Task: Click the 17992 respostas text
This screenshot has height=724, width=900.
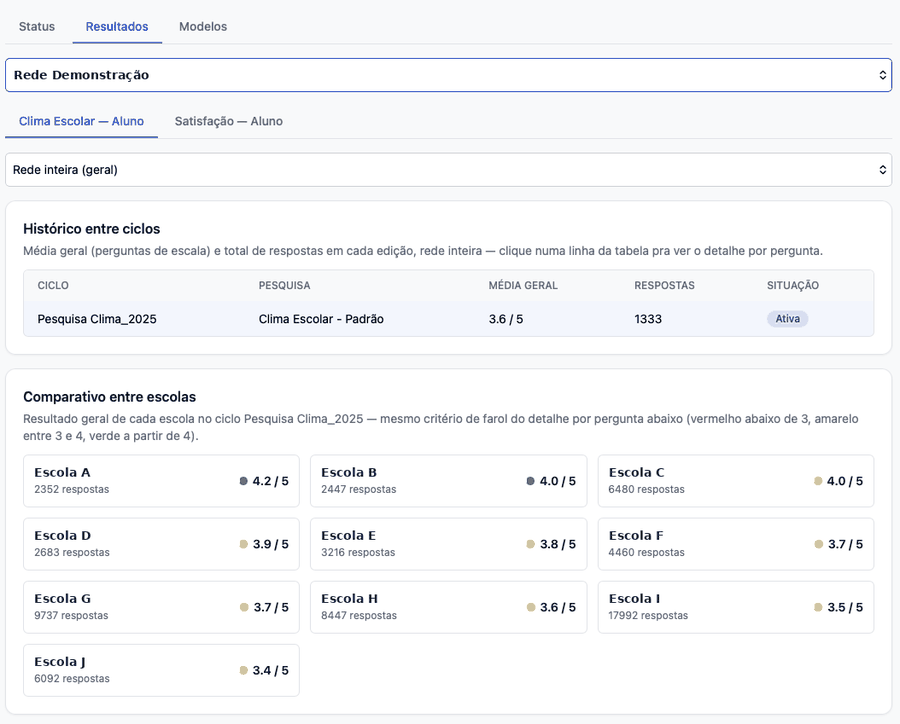Action: pos(649,615)
